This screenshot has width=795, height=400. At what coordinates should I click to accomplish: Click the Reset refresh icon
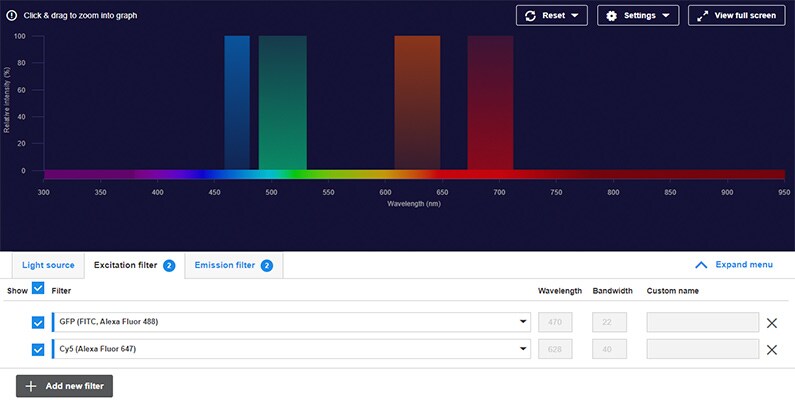point(530,16)
